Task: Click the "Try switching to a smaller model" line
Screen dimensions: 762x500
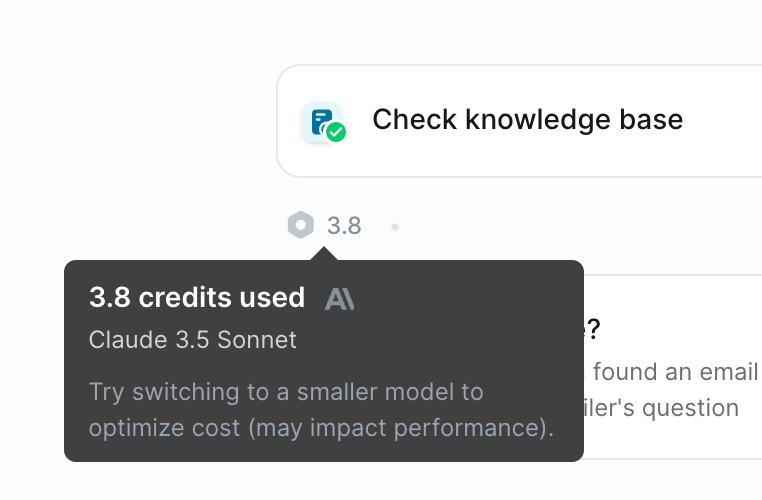Action: point(286,391)
